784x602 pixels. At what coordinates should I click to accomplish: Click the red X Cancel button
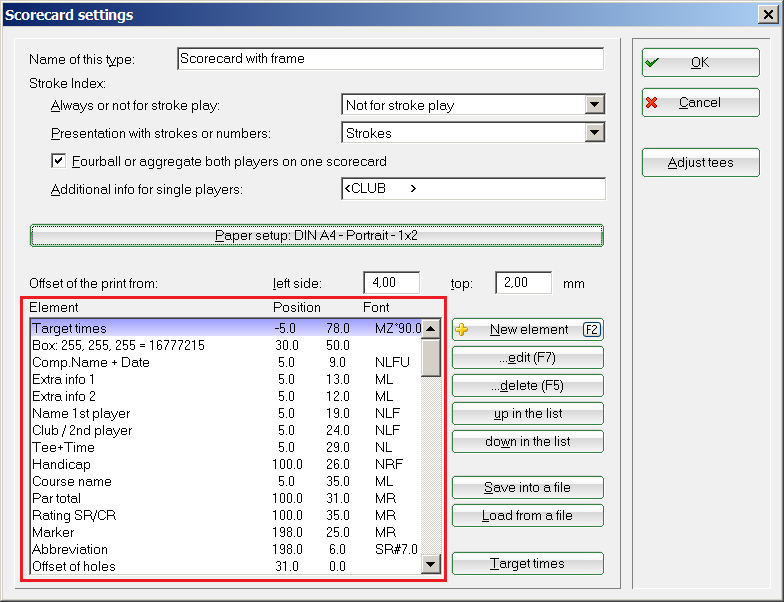[x=700, y=103]
